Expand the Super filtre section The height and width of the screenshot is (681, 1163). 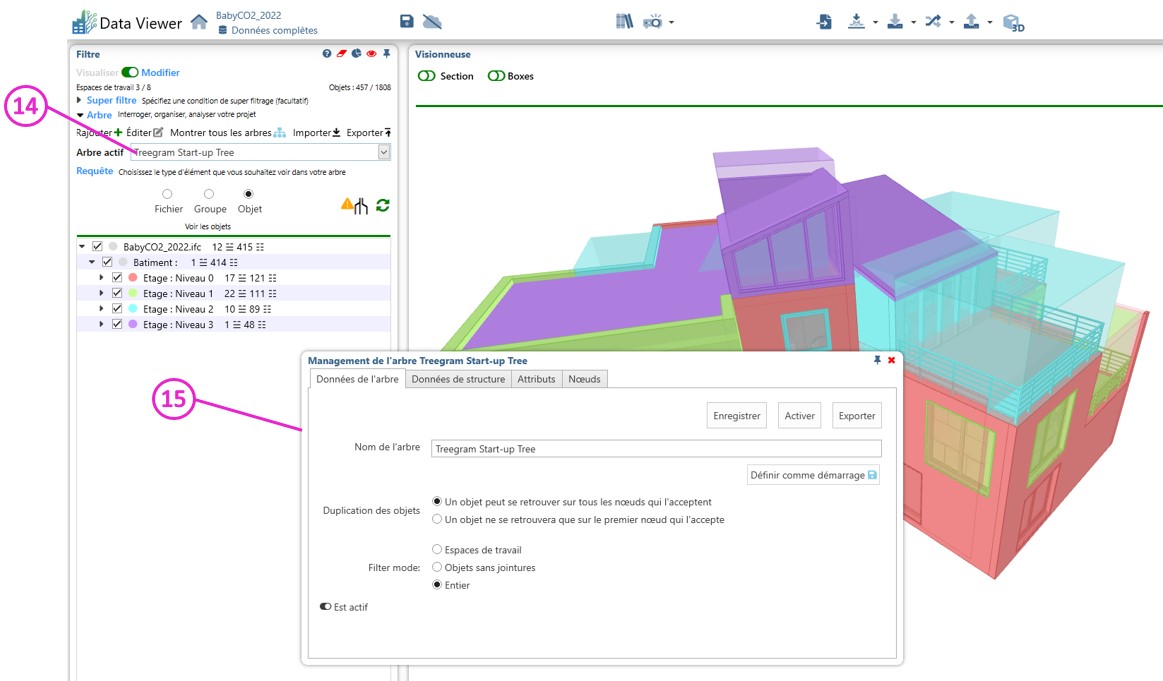click(x=80, y=101)
